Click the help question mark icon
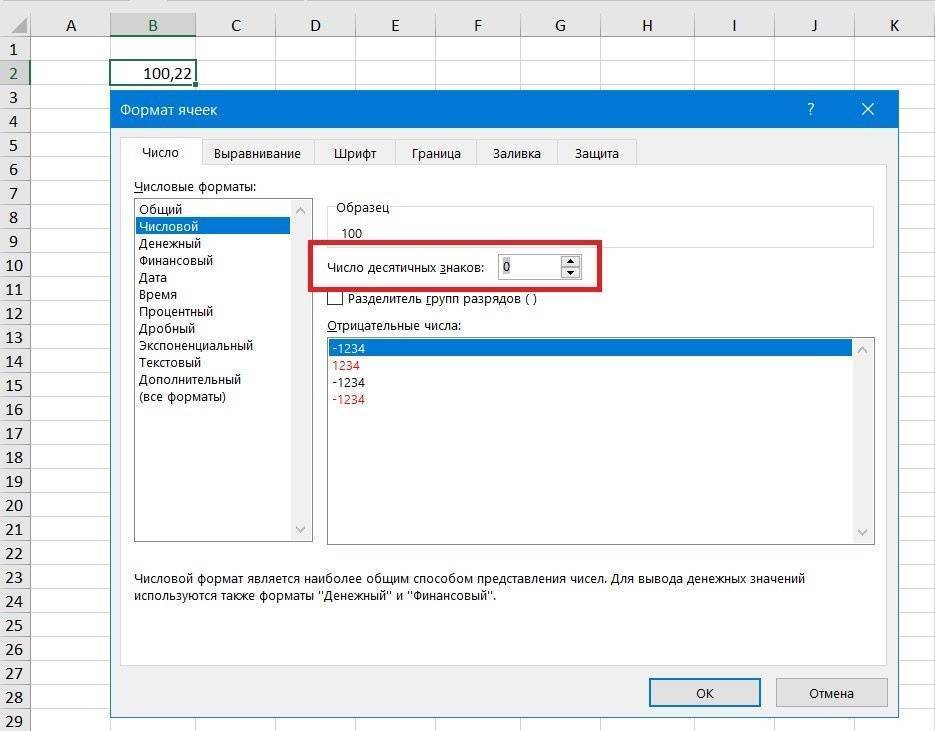The width and height of the screenshot is (935, 731). (810, 109)
